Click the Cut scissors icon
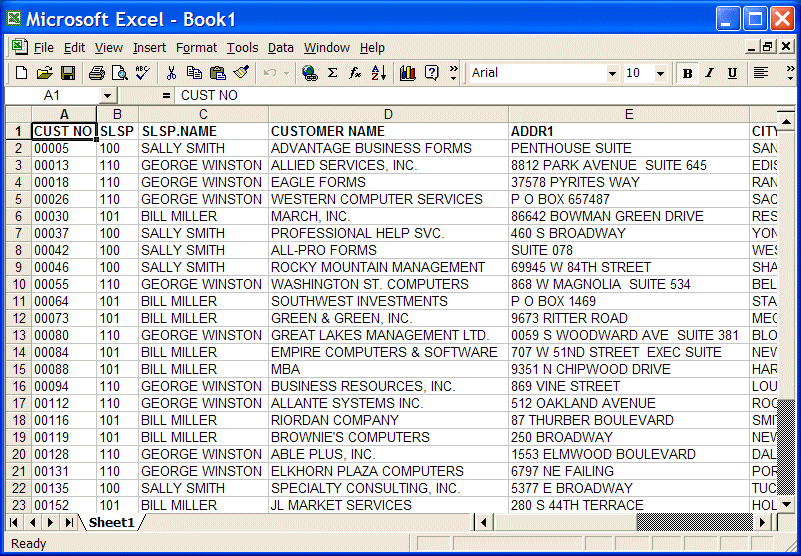 pyautogui.click(x=171, y=73)
